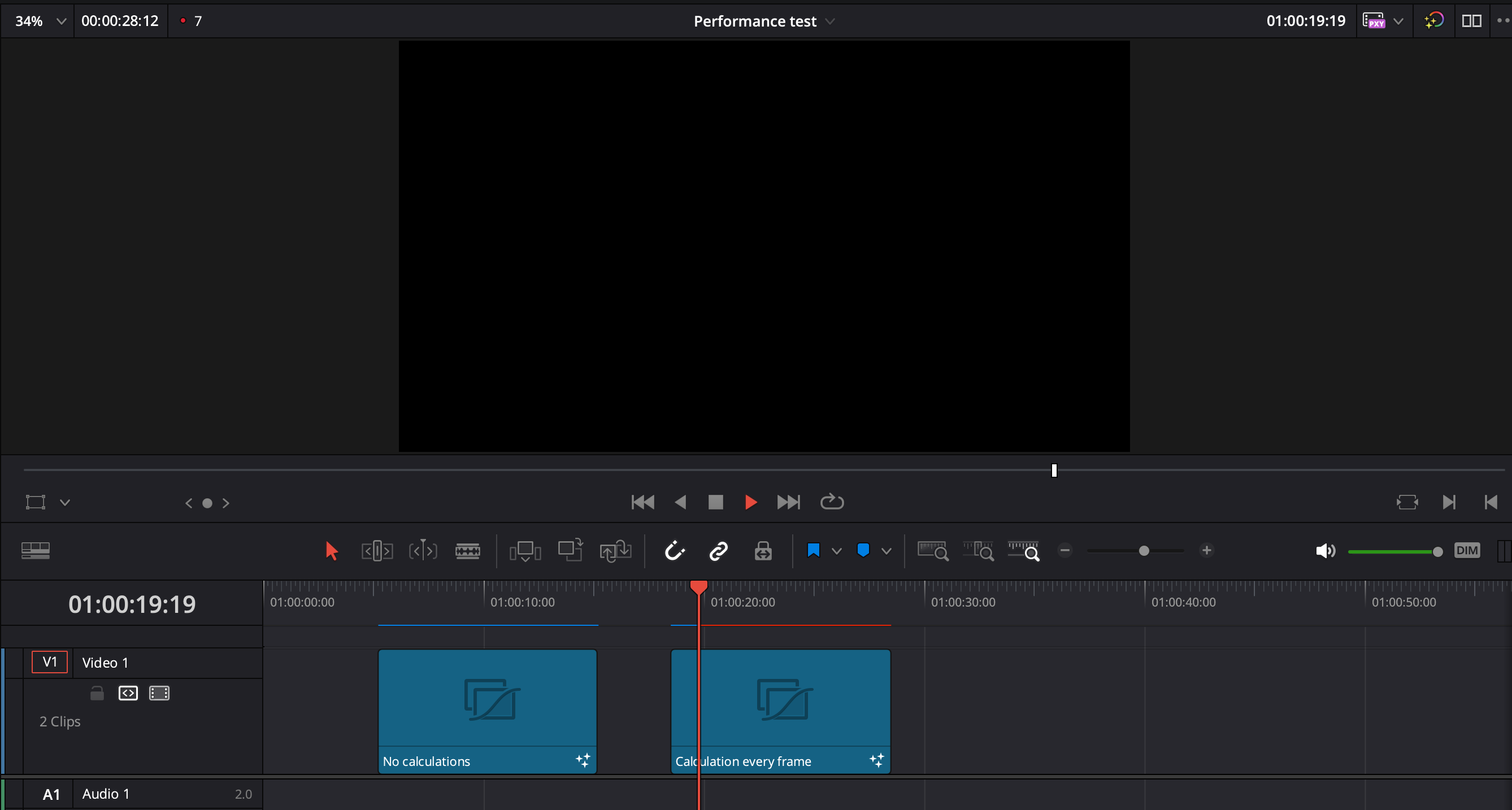Screen dimensions: 1512x810
Task: Jump to next marker arrow
Action: click(226, 503)
